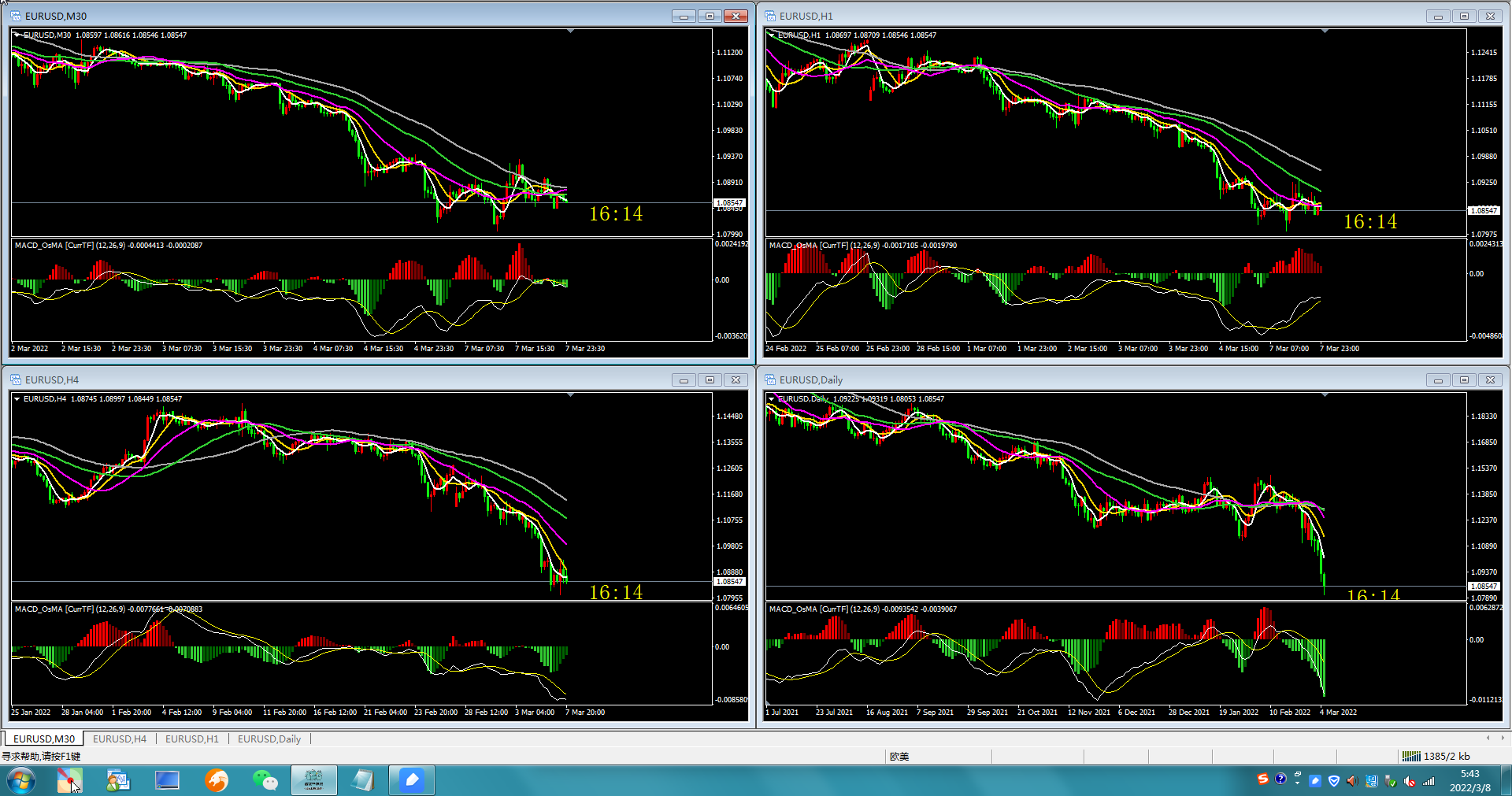Open the volume speaker tray icon
This screenshot has width=1512, height=796.
(1352, 781)
